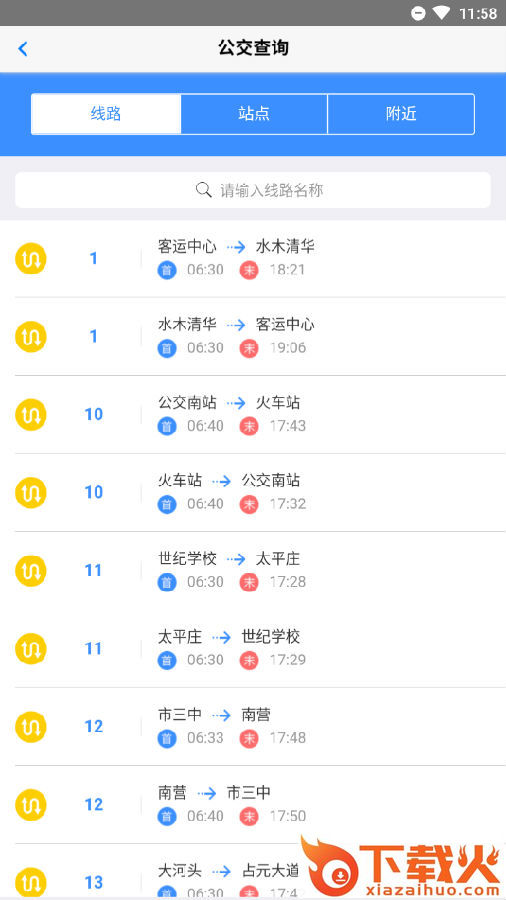
Task: Open route 1 from 客运中心 to 水木清华
Action: 253,259
